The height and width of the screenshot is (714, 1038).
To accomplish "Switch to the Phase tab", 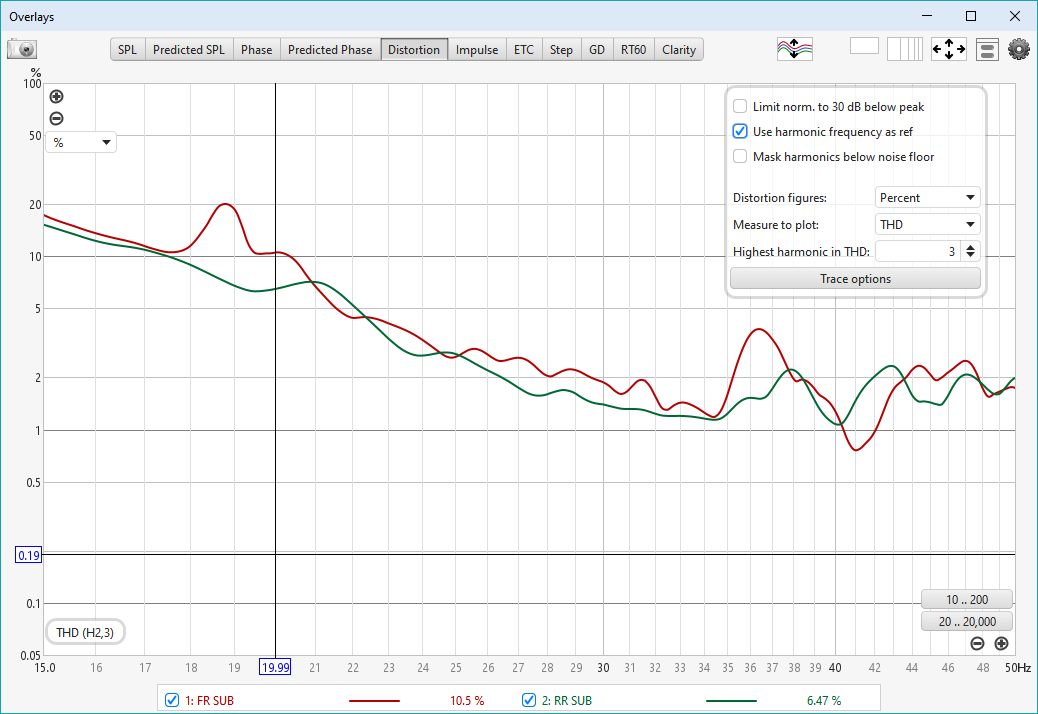I will pyautogui.click(x=256, y=50).
